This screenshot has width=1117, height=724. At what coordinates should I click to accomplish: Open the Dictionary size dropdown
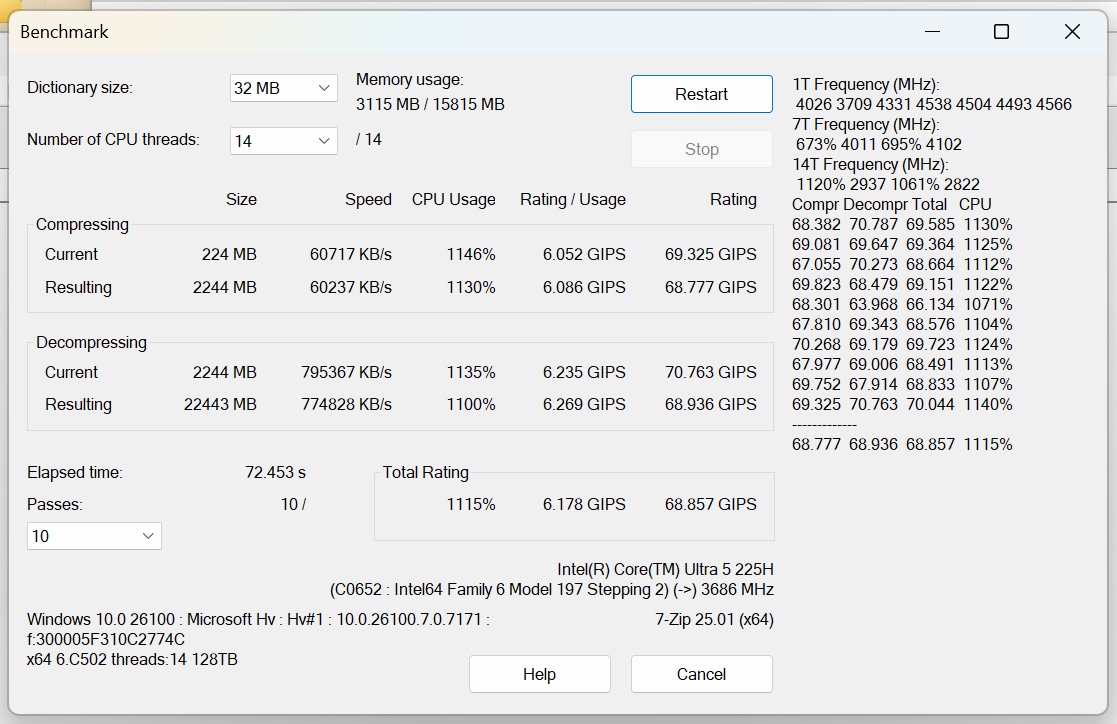coord(283,88)
